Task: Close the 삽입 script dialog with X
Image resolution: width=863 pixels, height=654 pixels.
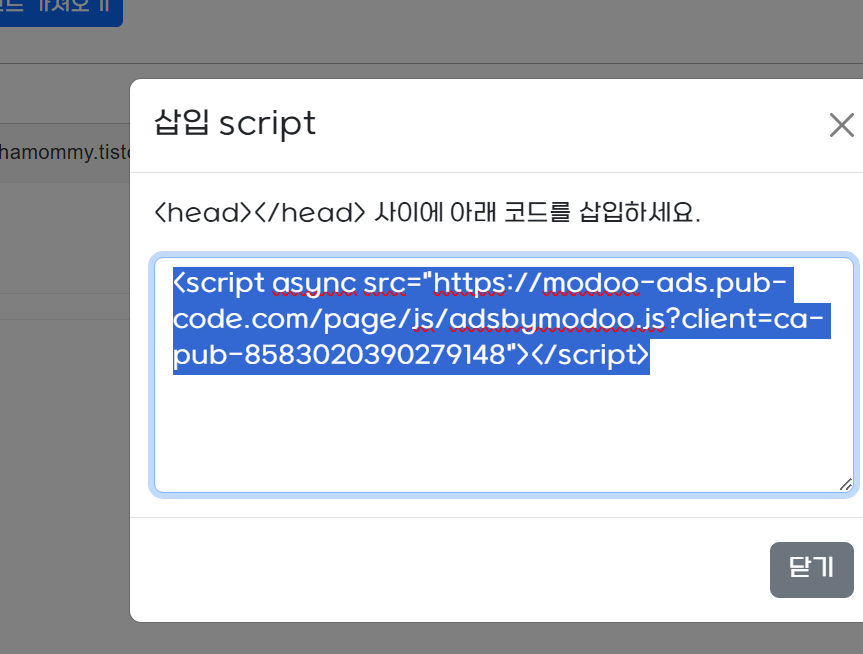Action: point(841,125)
